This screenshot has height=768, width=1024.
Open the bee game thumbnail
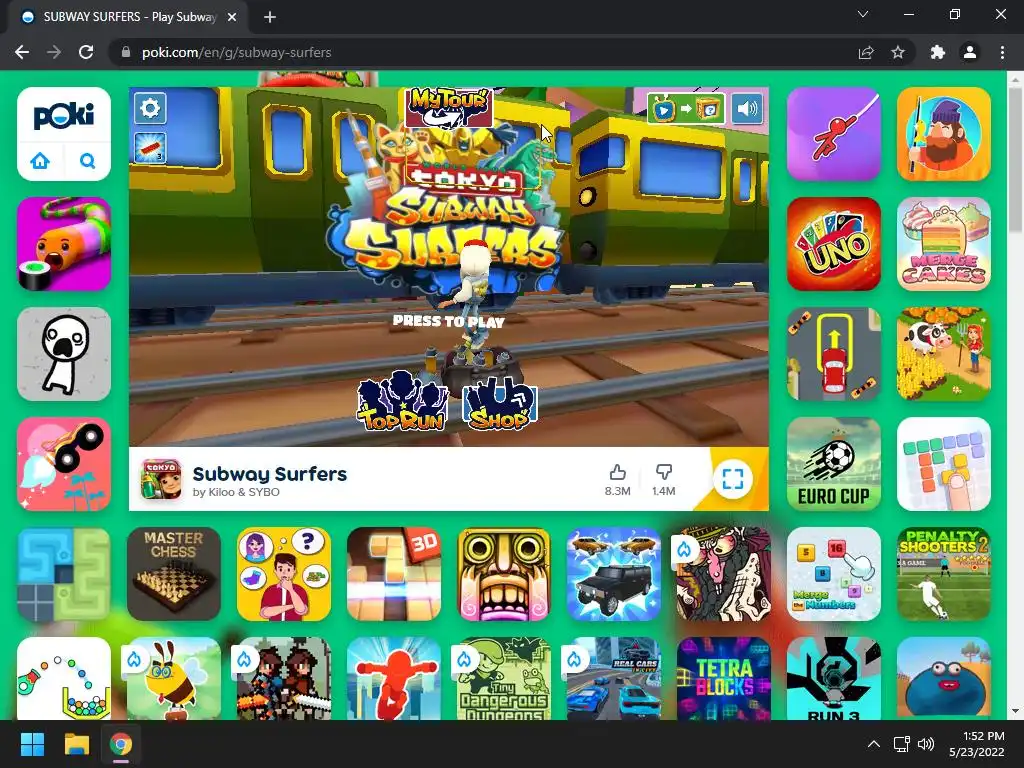tap(174, 679)
